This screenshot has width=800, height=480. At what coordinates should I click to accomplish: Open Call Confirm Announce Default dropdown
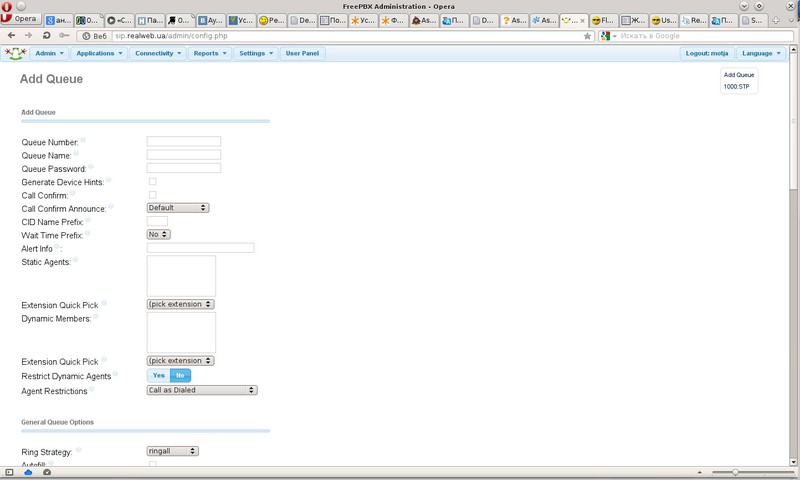(178, 208)
